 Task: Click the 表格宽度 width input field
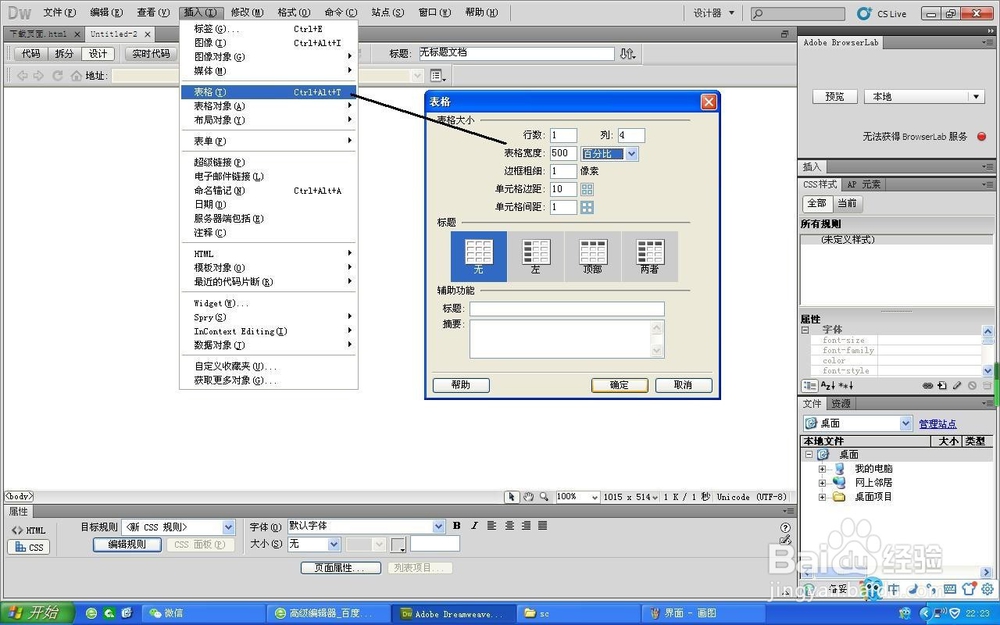tap(563, 153)
